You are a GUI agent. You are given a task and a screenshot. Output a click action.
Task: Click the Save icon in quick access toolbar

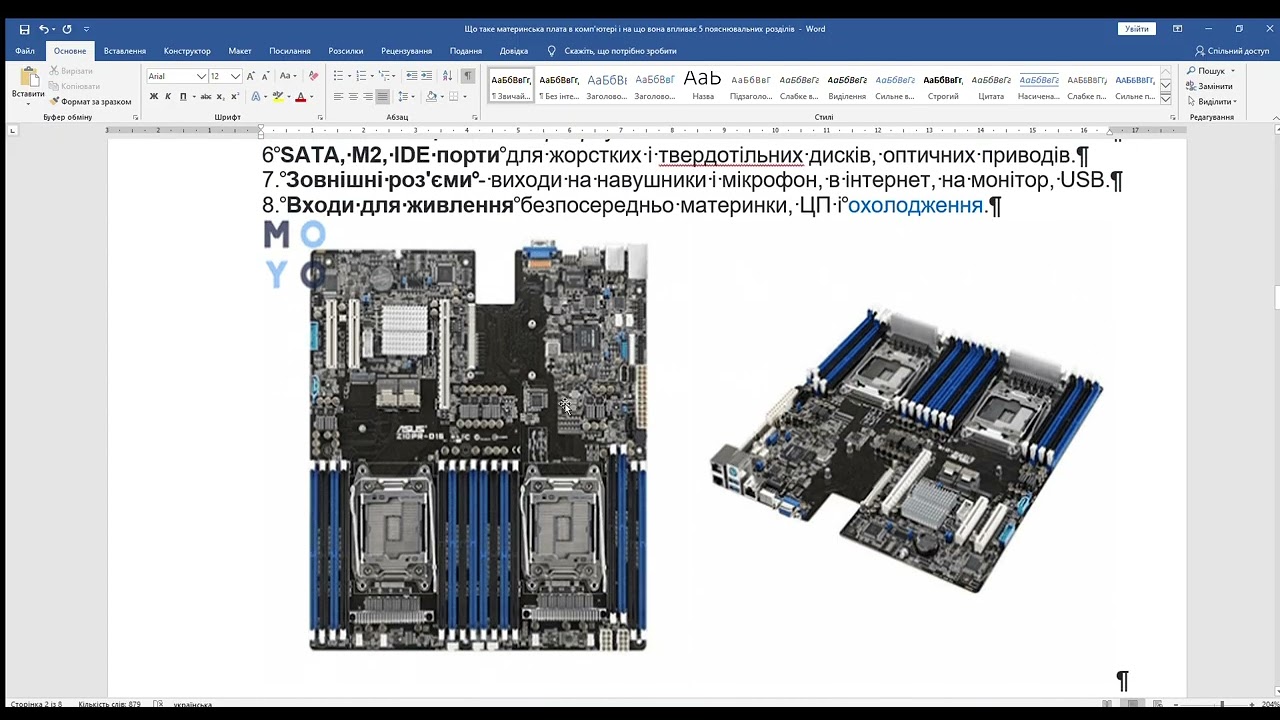[x=24, y=29]
